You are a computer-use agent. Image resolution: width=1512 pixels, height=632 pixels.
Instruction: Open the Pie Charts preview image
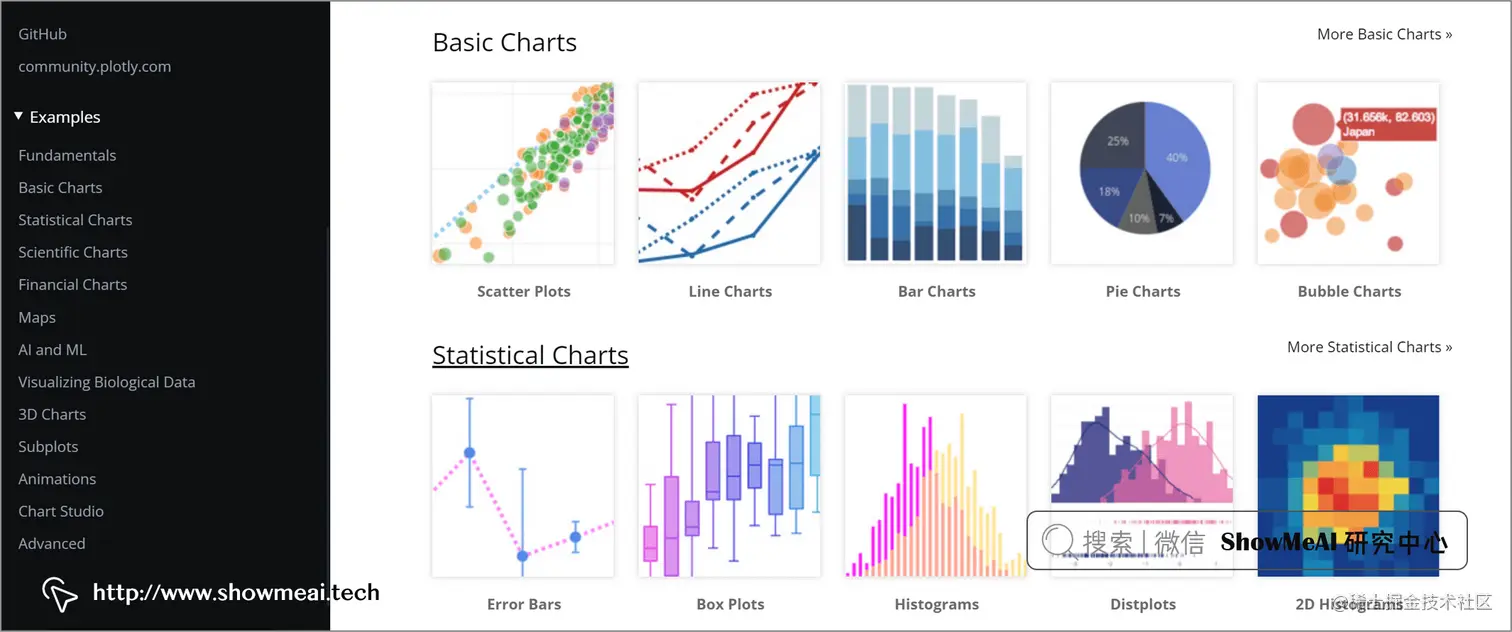[x=1142, y=173]
